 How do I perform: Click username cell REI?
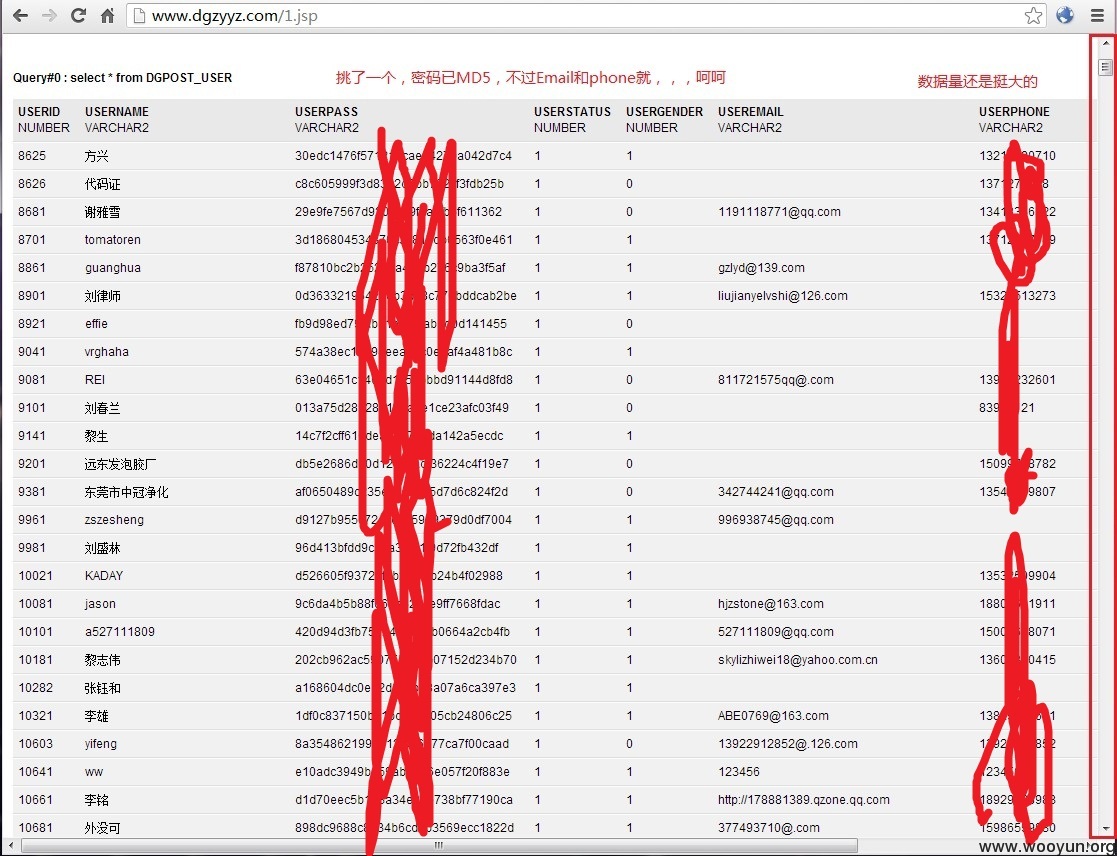(x=95, y=380)
